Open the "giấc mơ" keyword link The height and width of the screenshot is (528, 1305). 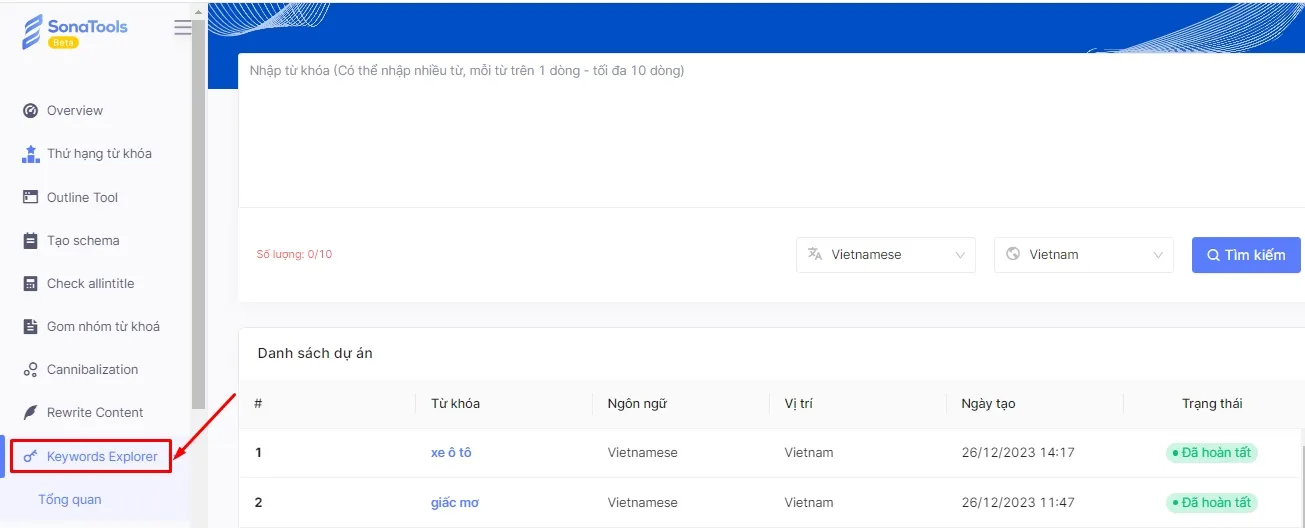coord(455,503)
